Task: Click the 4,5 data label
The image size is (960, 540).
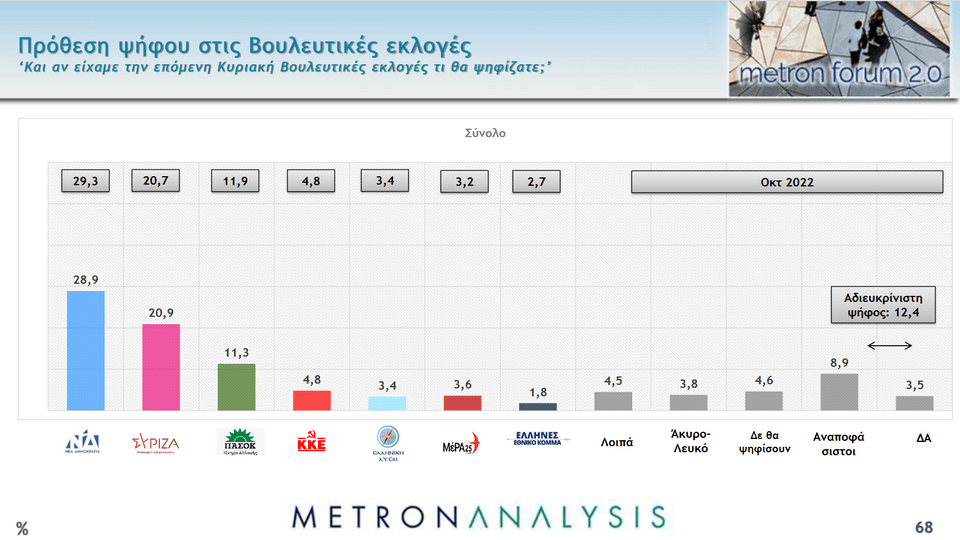Action: click(613, 381)
